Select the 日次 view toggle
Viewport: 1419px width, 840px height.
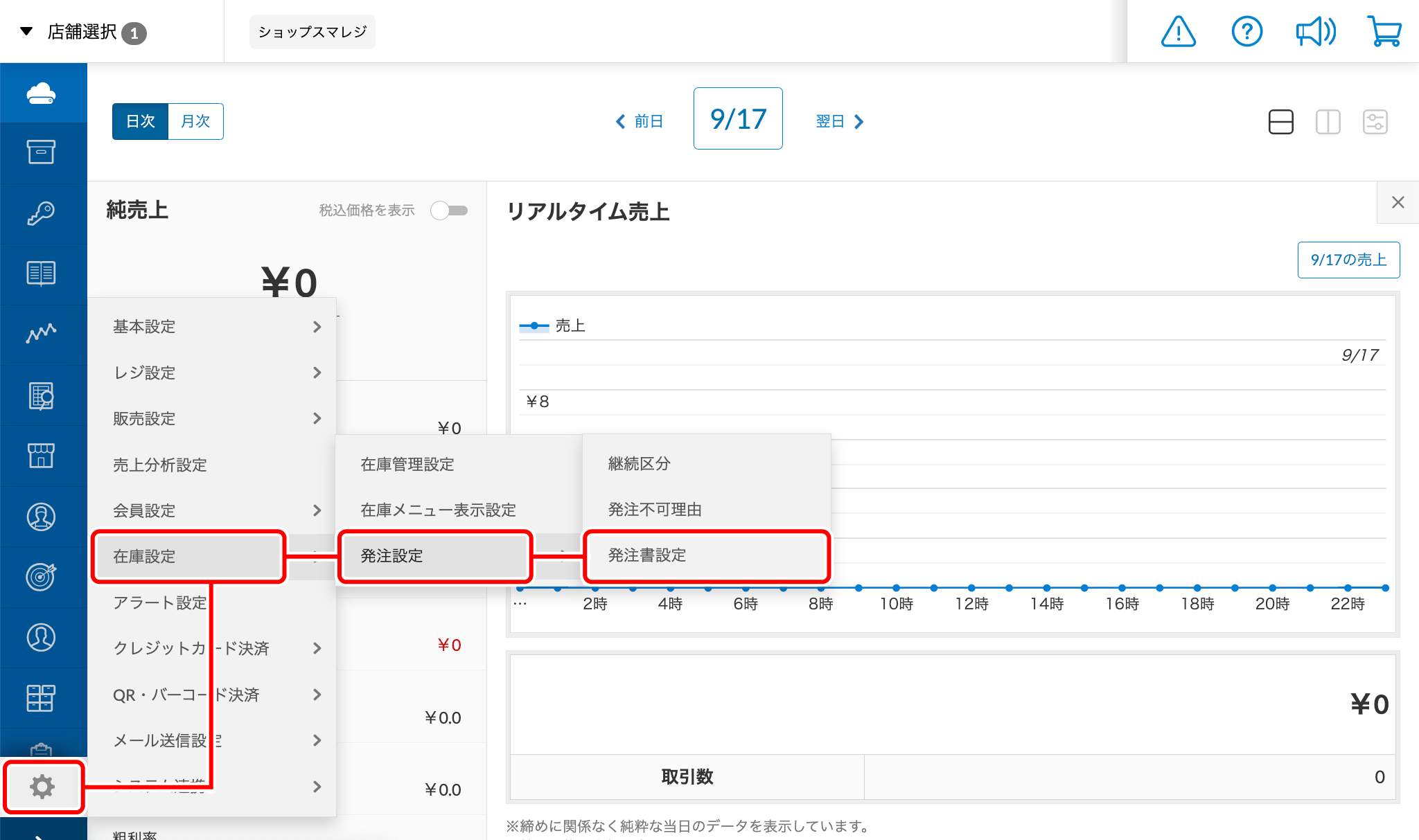coord(141,121)
